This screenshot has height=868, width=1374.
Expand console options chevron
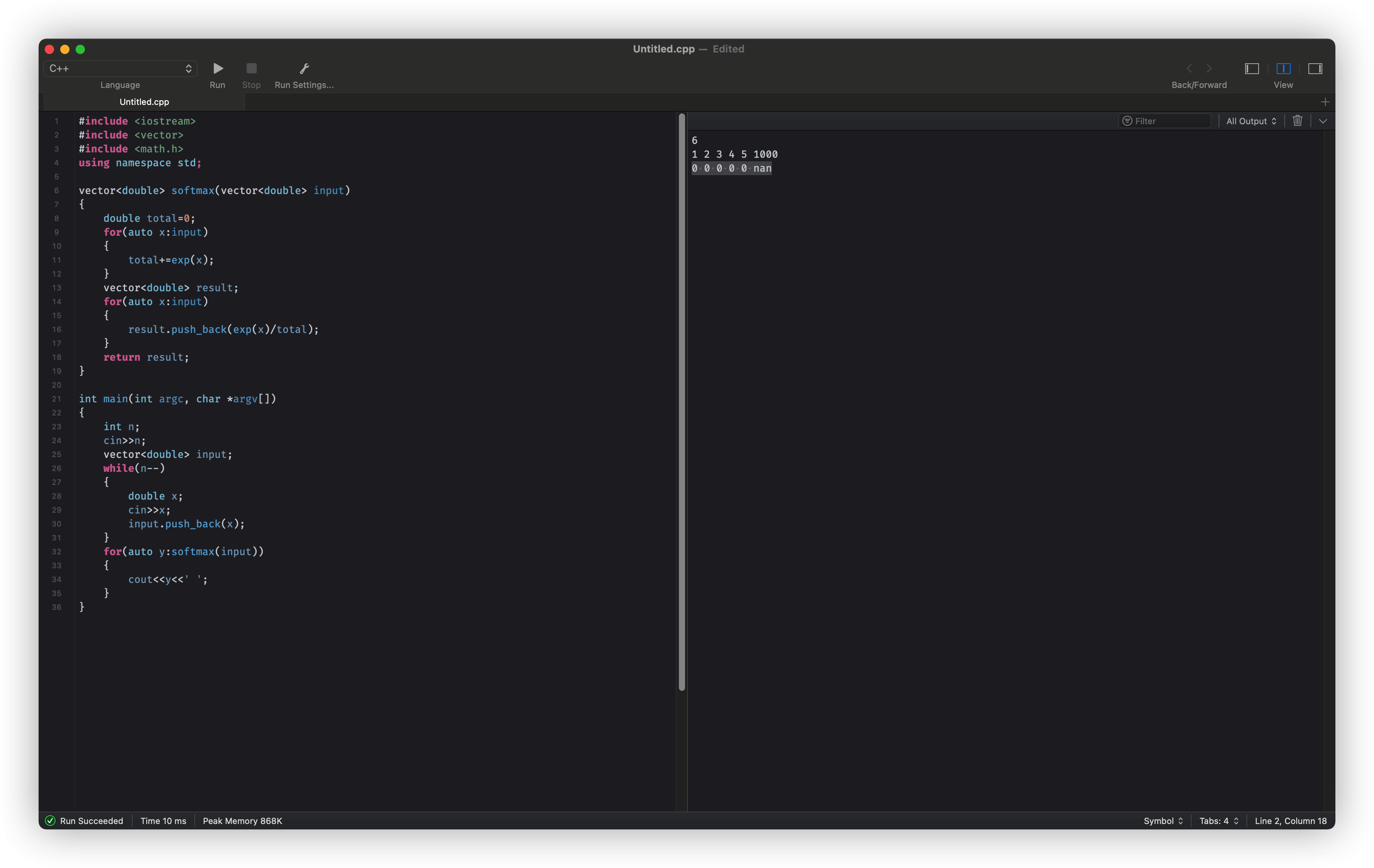pyautogui.click(x=1323, y=121)
